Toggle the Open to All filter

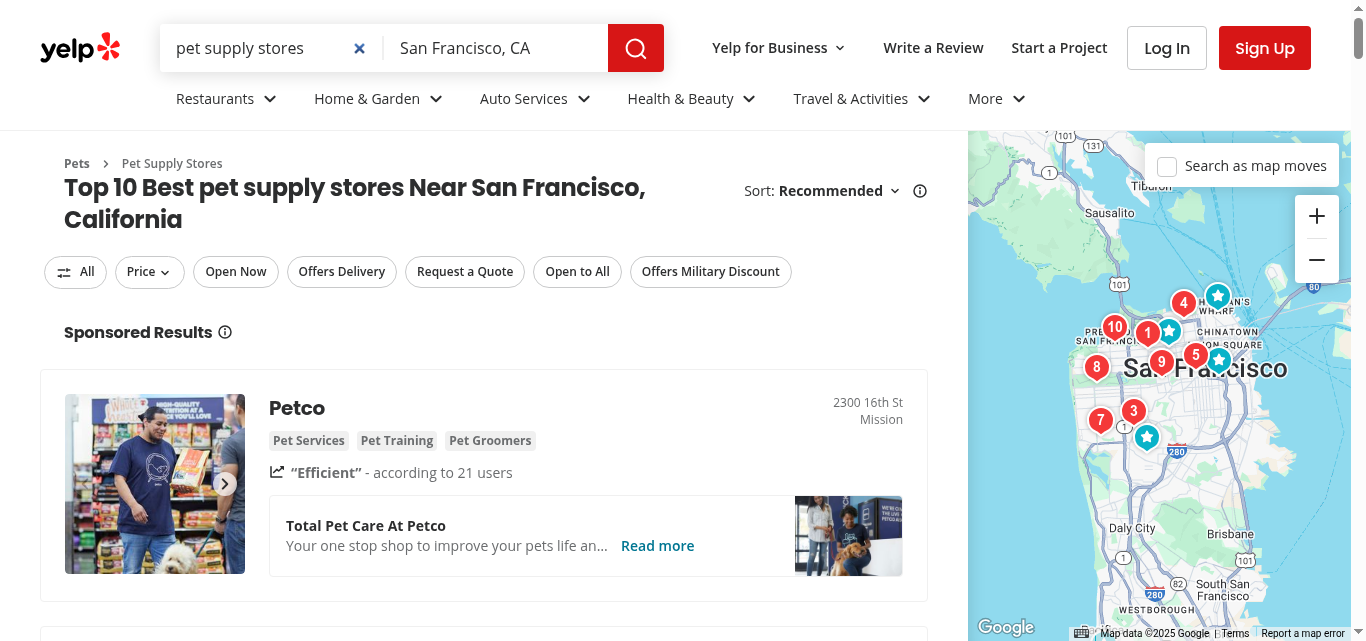(577, 272)
